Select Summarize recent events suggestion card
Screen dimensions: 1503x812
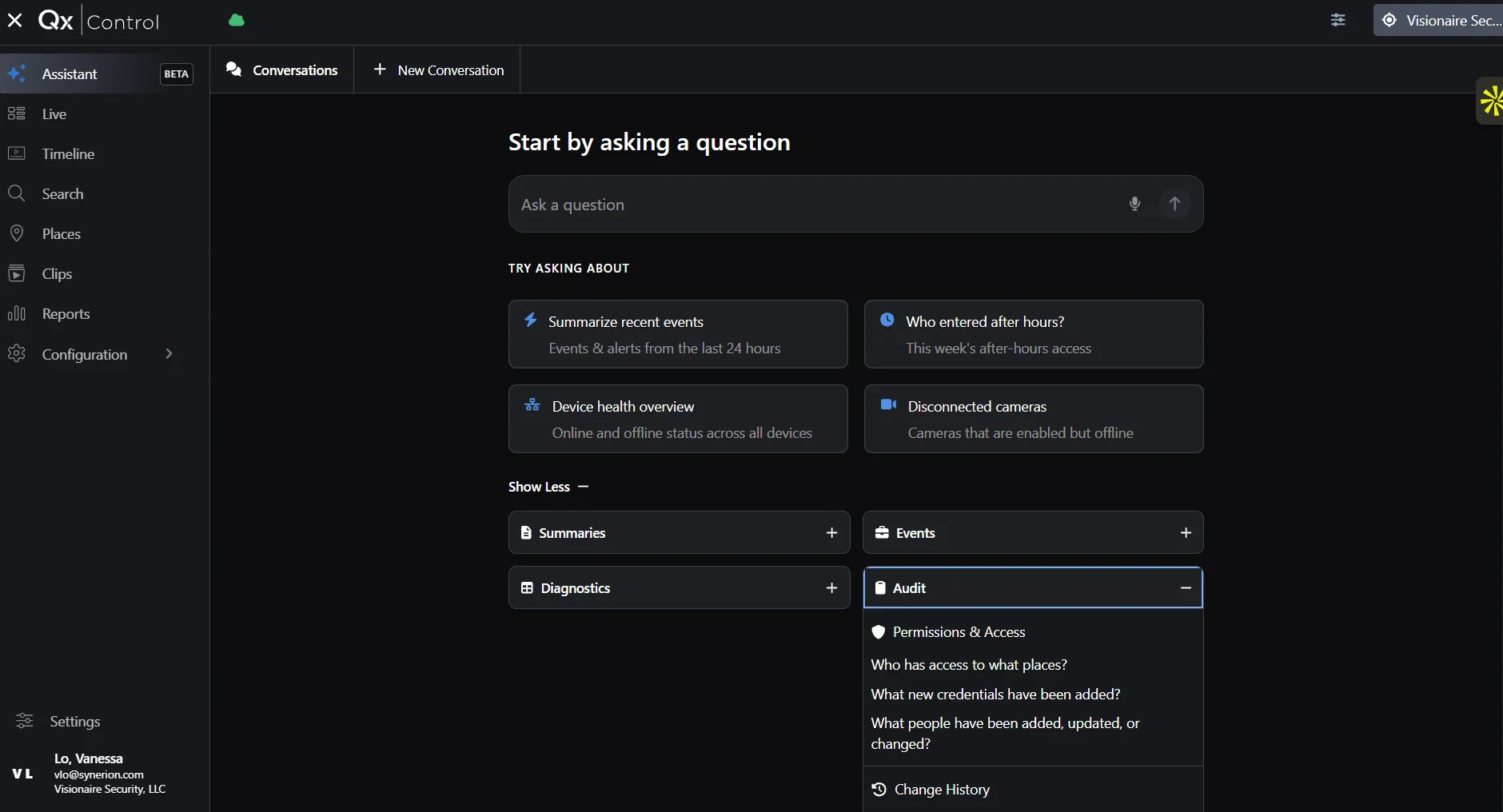tap(678, 334)
